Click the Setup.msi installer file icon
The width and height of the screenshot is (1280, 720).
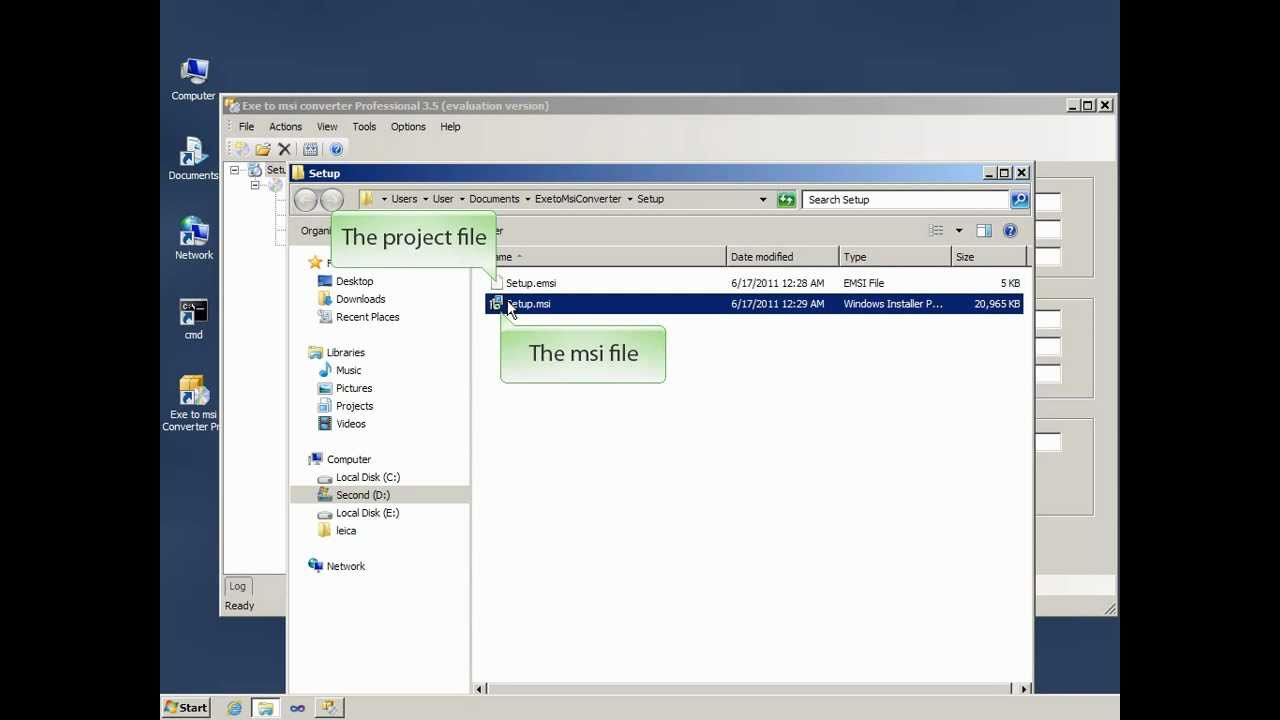[496, 304]
